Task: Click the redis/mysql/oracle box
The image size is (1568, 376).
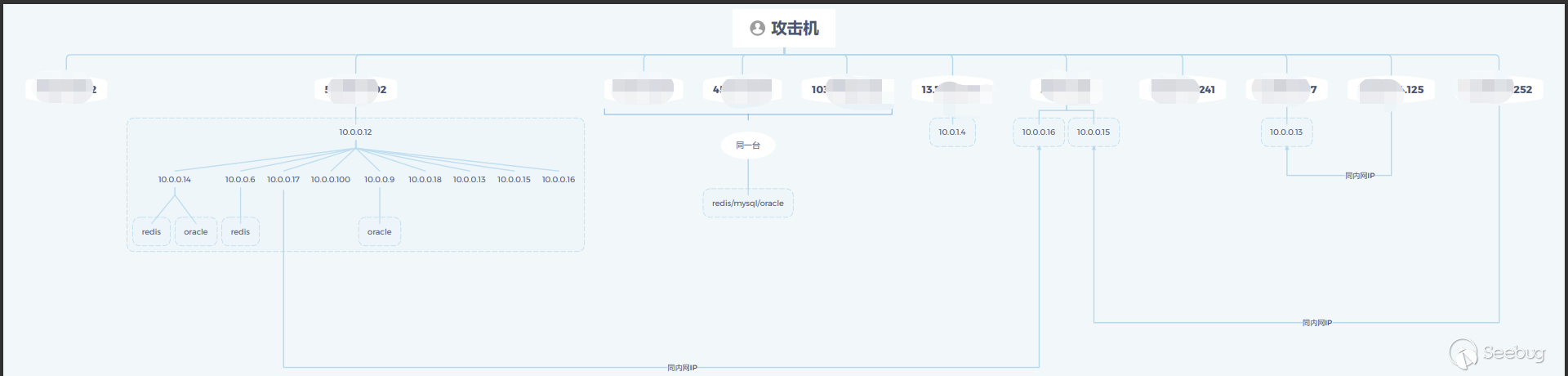Action: coord(748,203)
